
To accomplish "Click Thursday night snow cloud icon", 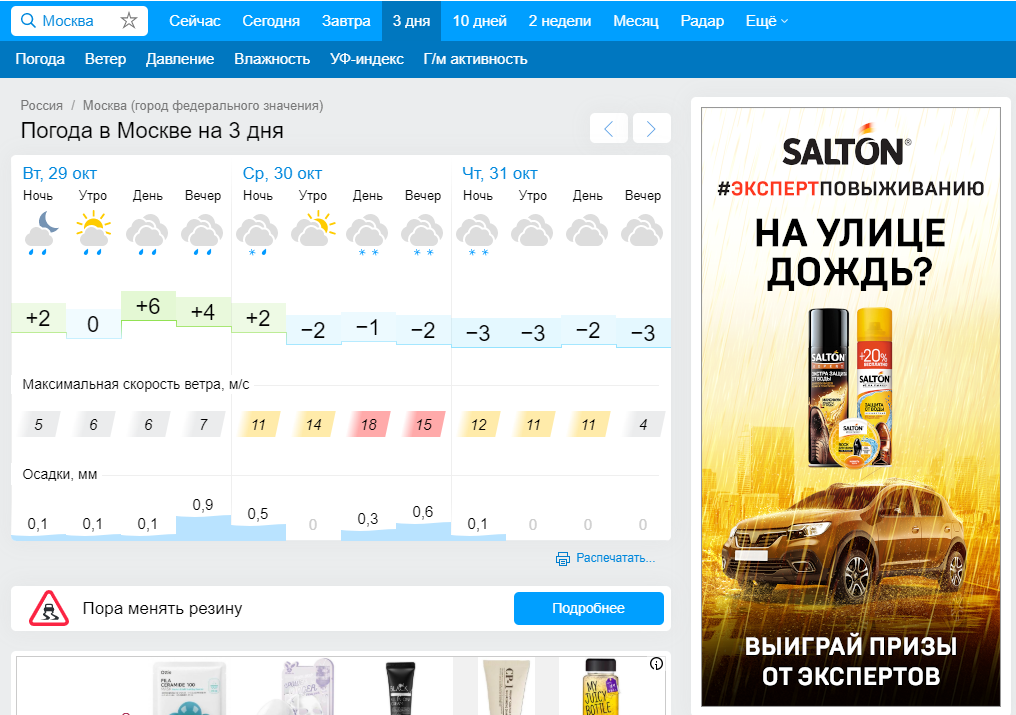I will [478, 235].
